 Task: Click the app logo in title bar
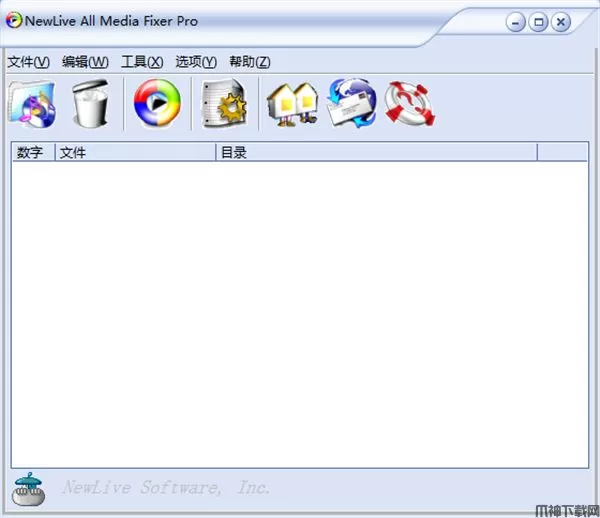(14, 20)
